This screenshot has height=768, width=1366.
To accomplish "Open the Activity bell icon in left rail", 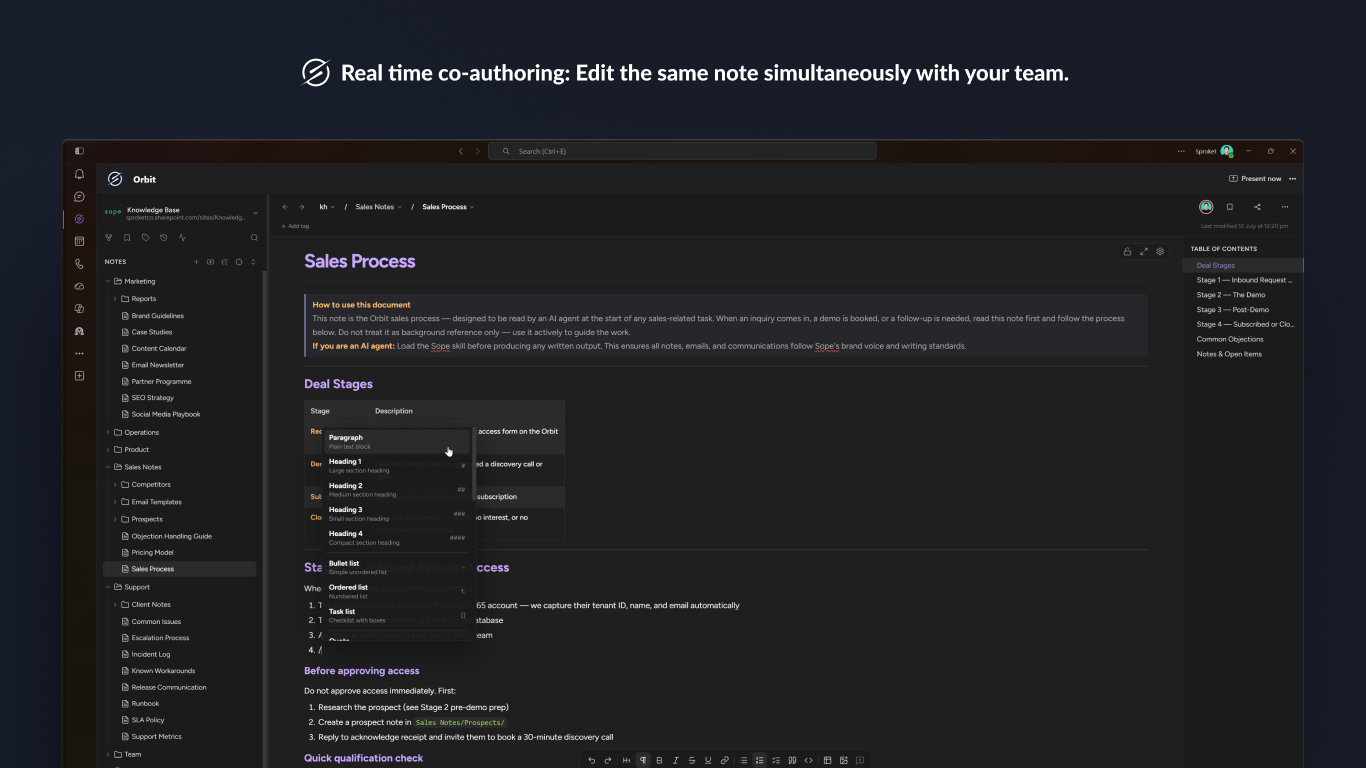I will coord(79,174).
